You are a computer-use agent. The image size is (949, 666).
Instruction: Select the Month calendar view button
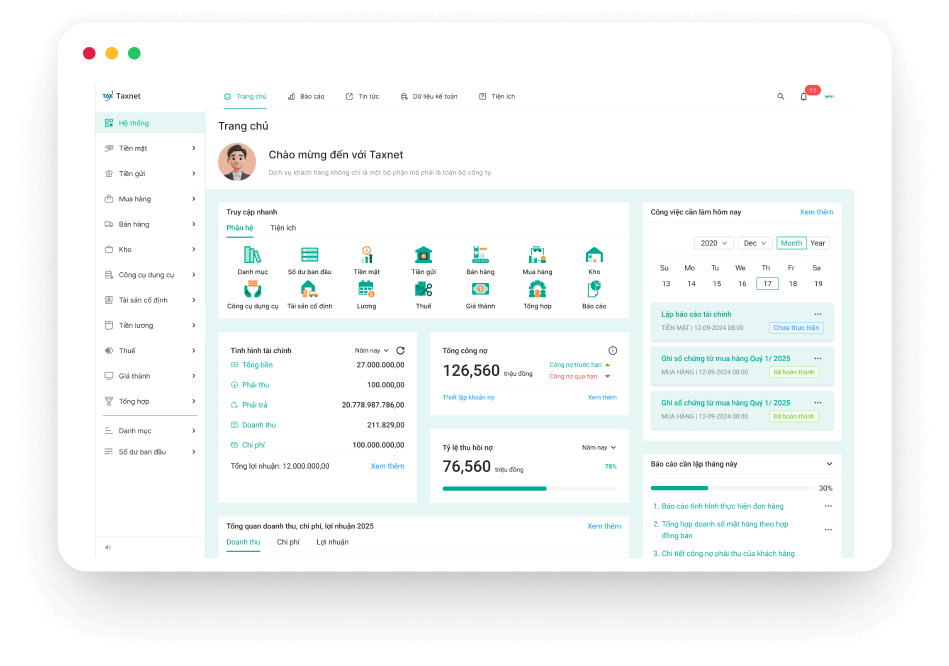tap(791, 243)
